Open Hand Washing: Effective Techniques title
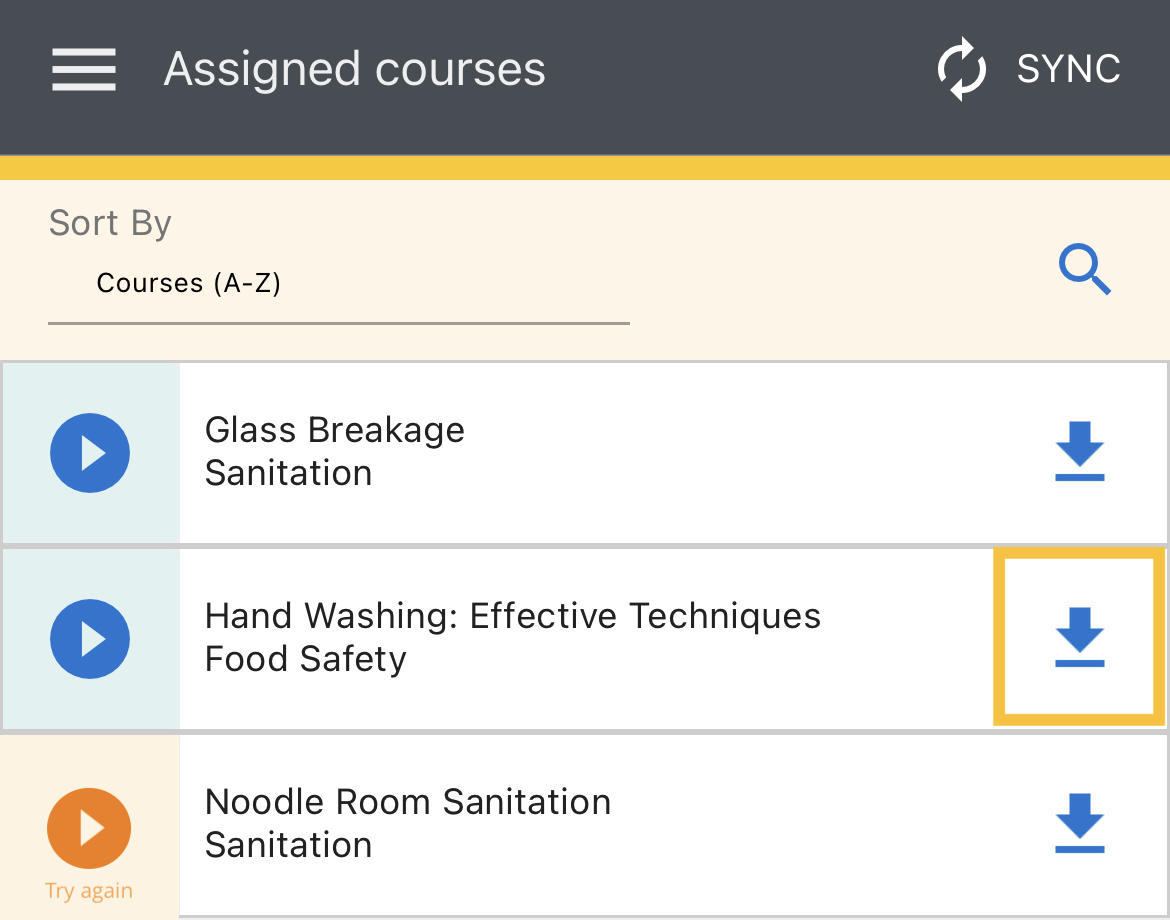The width and height of the screenshot is (1170, 920). click(x=513, y=616)
